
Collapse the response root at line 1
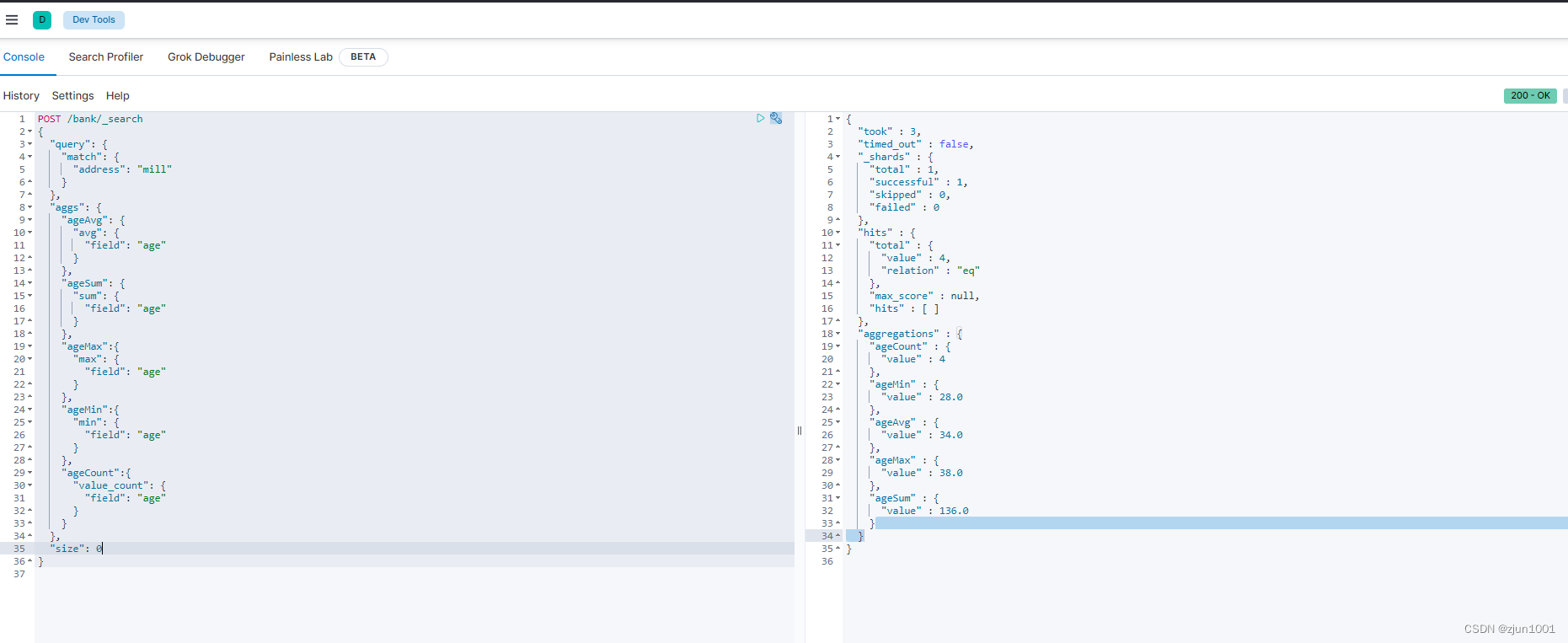click(838, 119)
